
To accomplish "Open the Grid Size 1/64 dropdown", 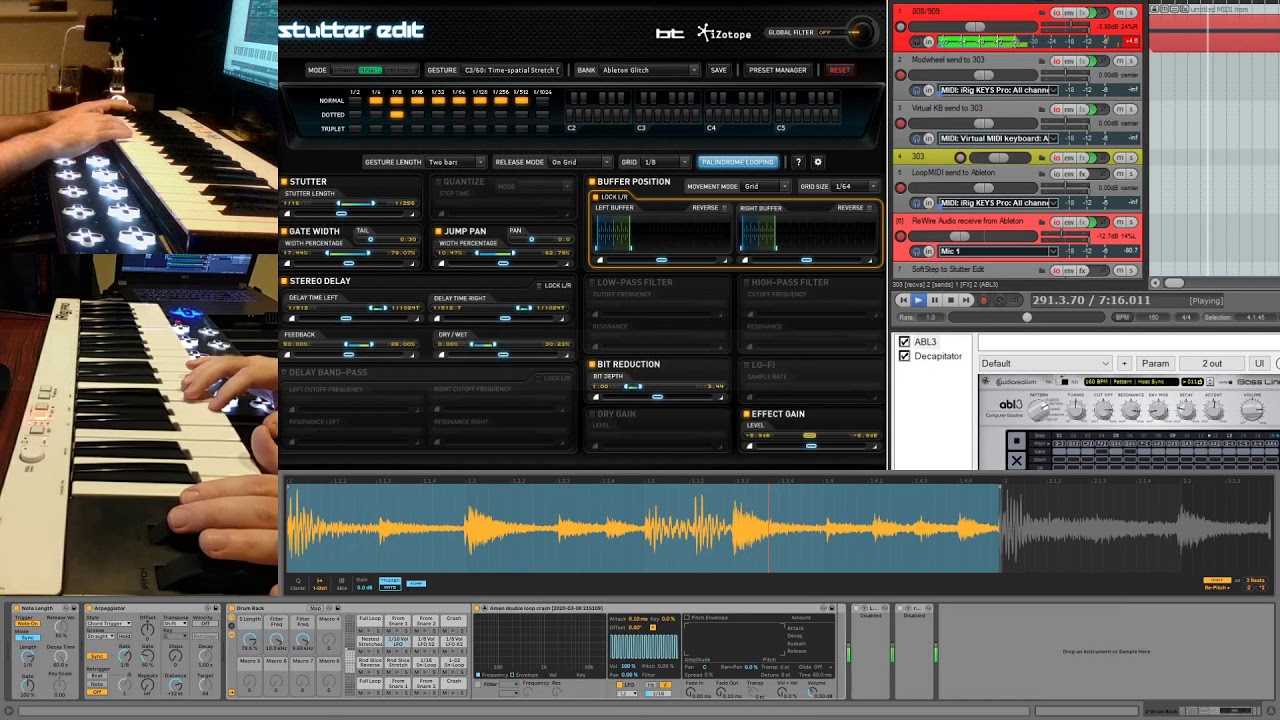I will pyautogui.click(x=856, y=186).
